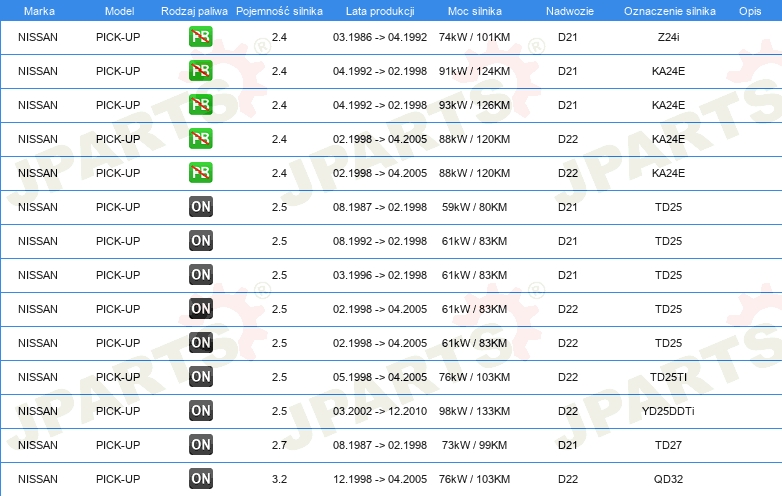Click the 03.1986 -> 04.1992 production dates
The image size is (782, 496).
click(x=380, y=37)
